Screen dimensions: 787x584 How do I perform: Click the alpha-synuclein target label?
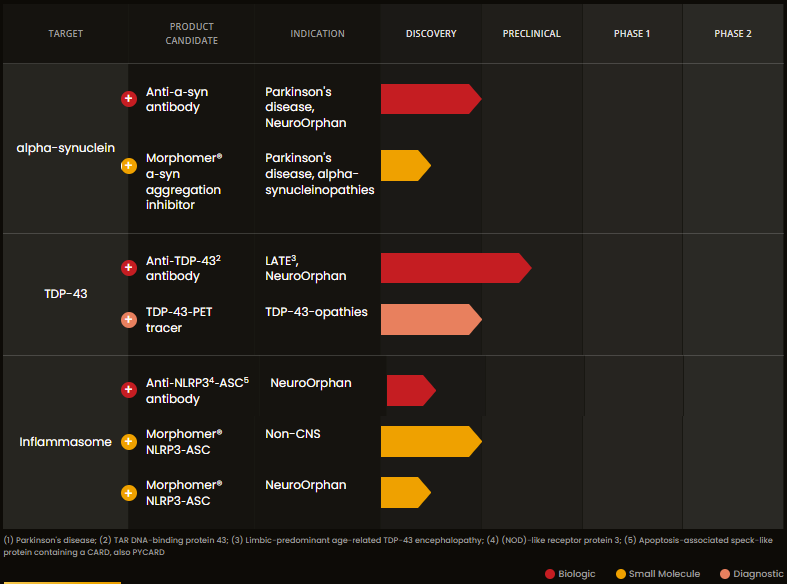[x=65, y=149]
